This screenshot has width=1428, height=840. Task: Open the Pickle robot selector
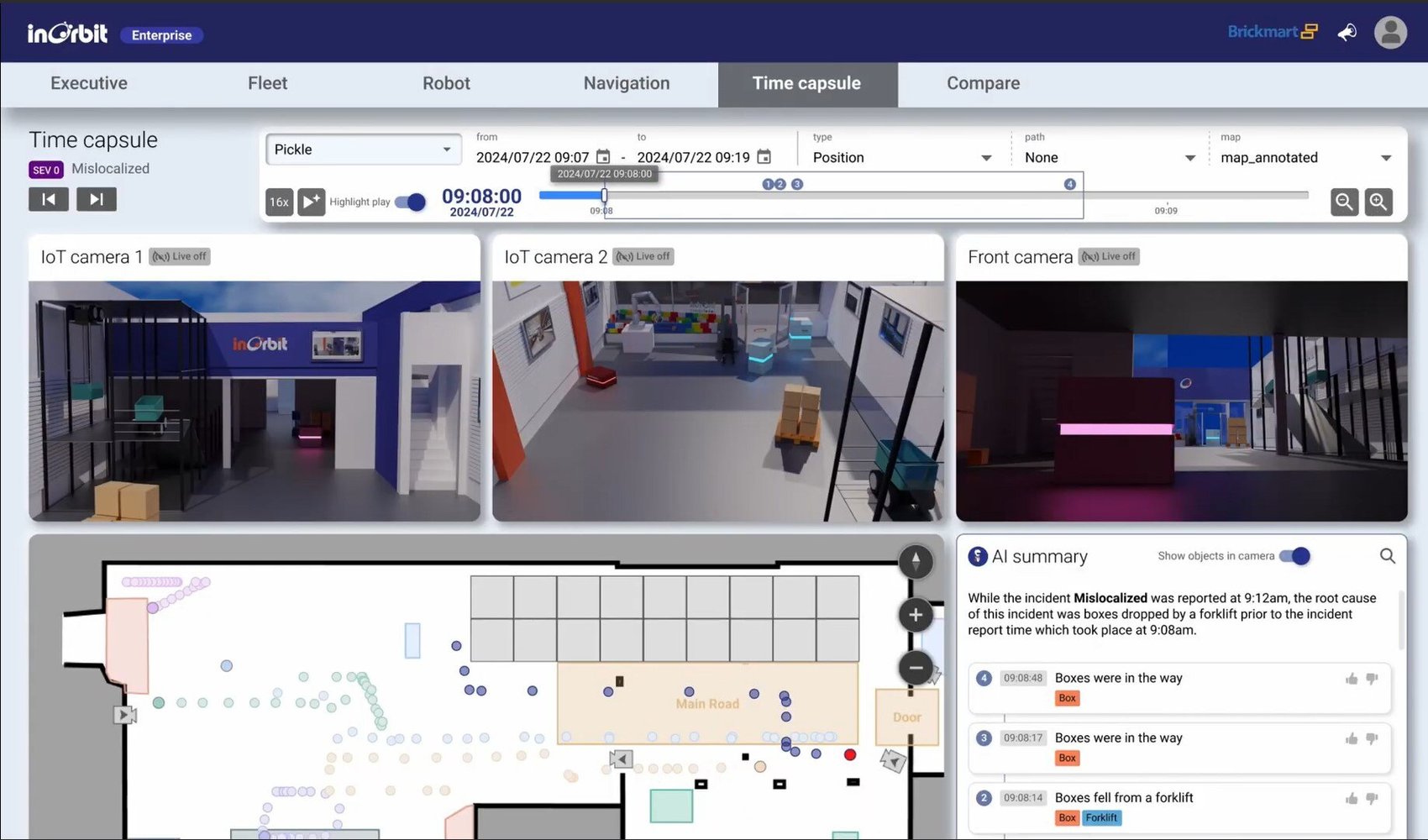click(x=363, y=149)
